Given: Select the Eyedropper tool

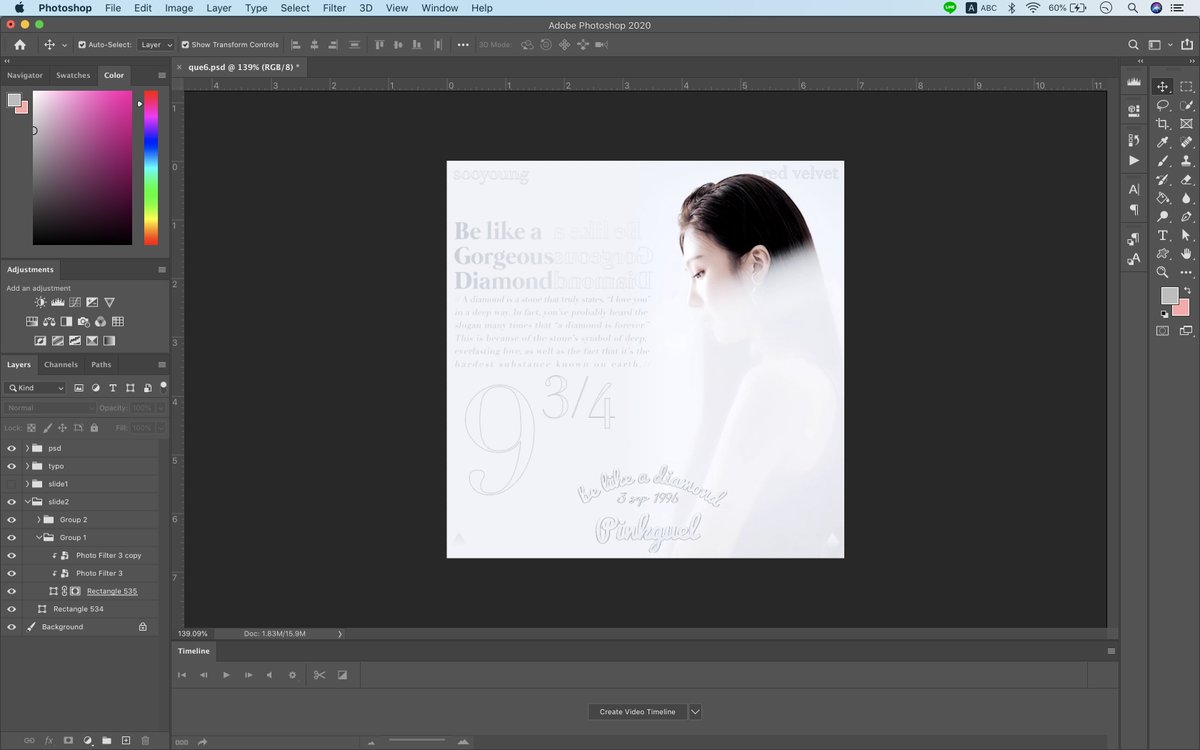Looking at the screenshot, I should click(1163, 143).
